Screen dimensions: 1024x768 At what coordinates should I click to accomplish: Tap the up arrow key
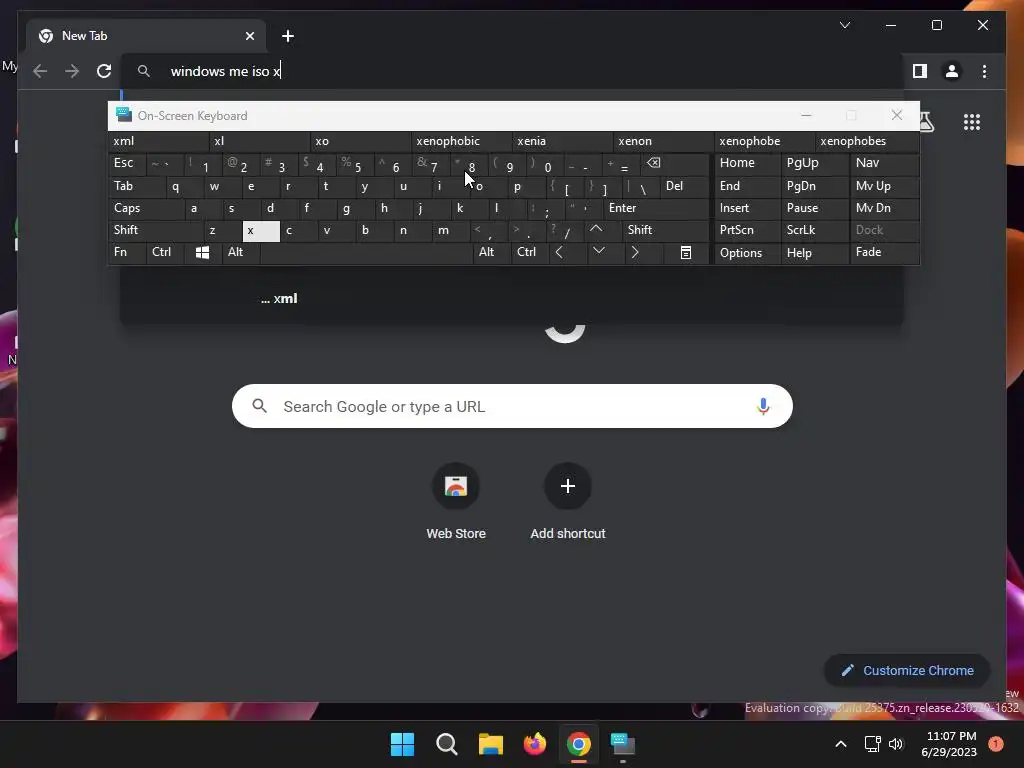point(596,230)
